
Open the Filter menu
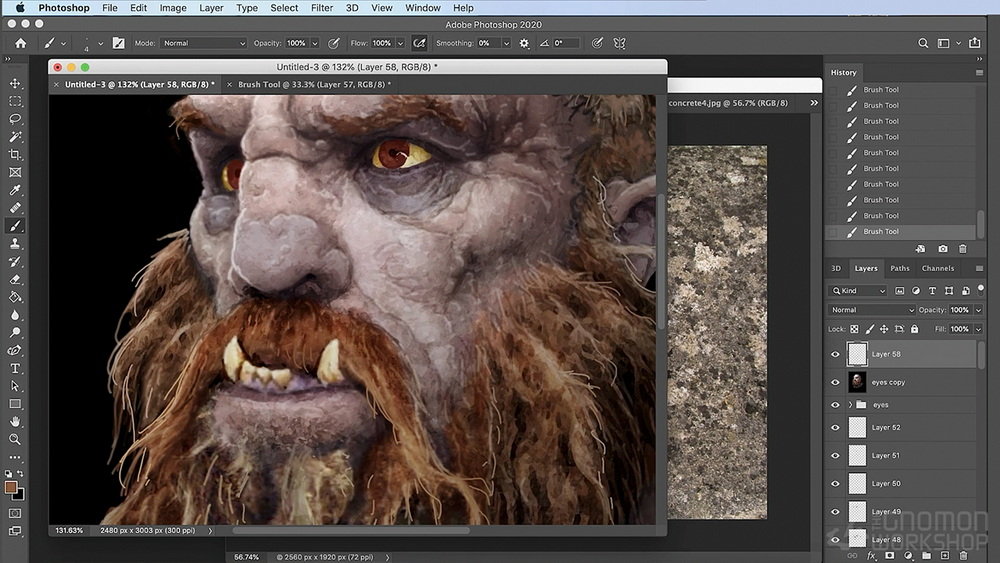(321, 8)
